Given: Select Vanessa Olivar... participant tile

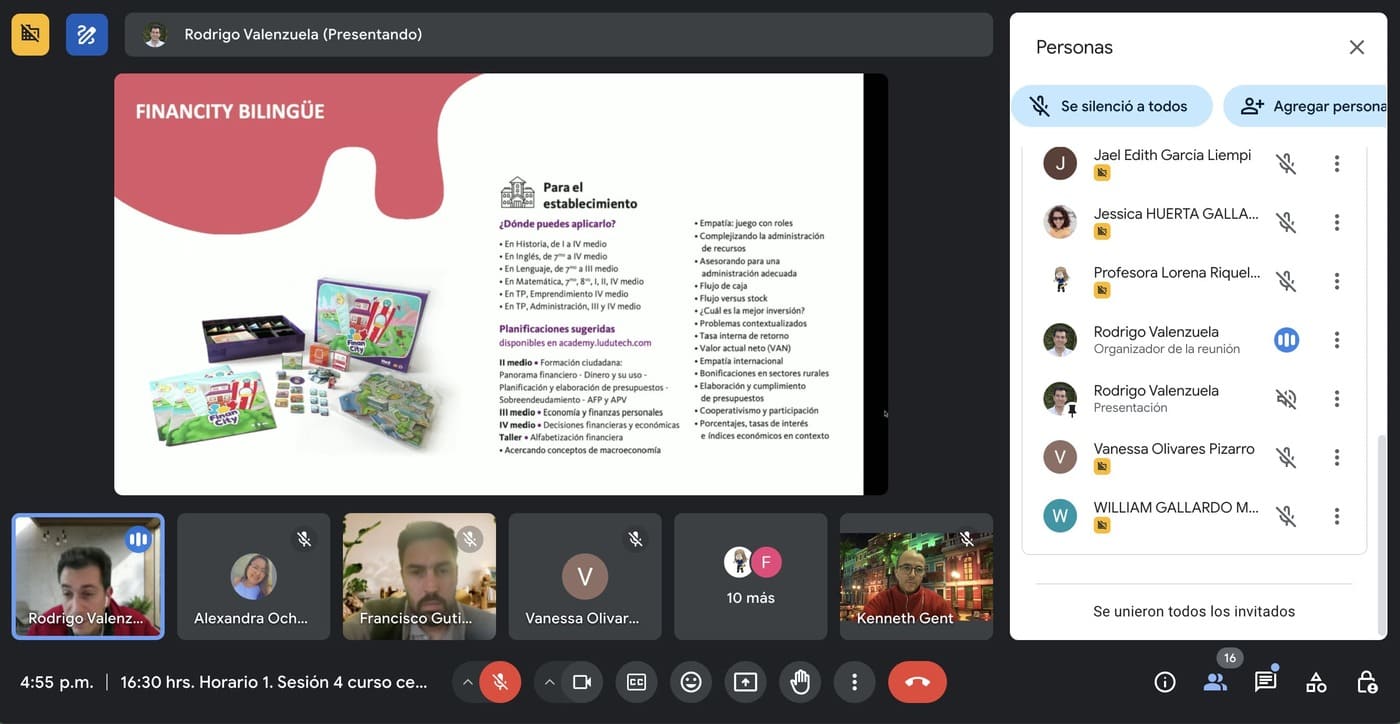Looking at the screenshot, I should point(585,577).
